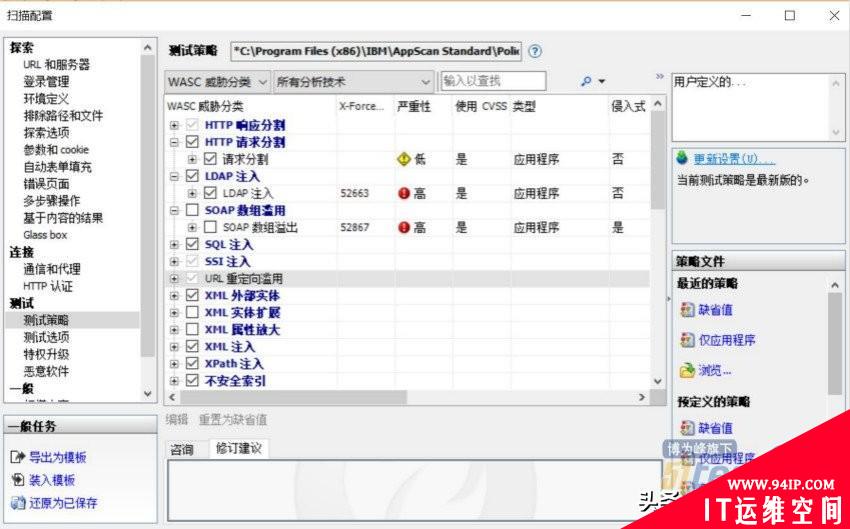Click the browse folder icon
The width and height of the screenshot is (850, 529).
click(x=687, y=371)
